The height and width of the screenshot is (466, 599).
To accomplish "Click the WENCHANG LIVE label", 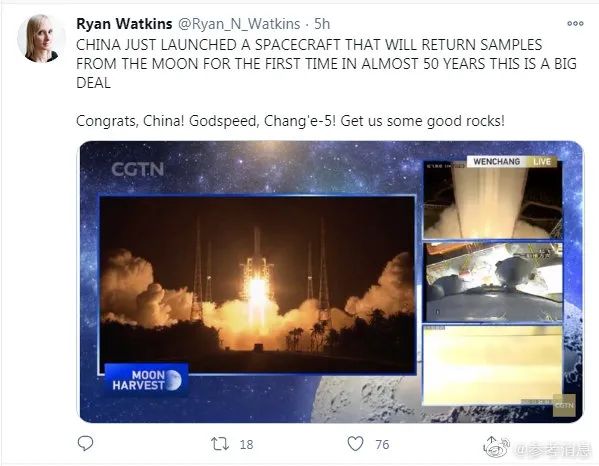I will [512, 162].
